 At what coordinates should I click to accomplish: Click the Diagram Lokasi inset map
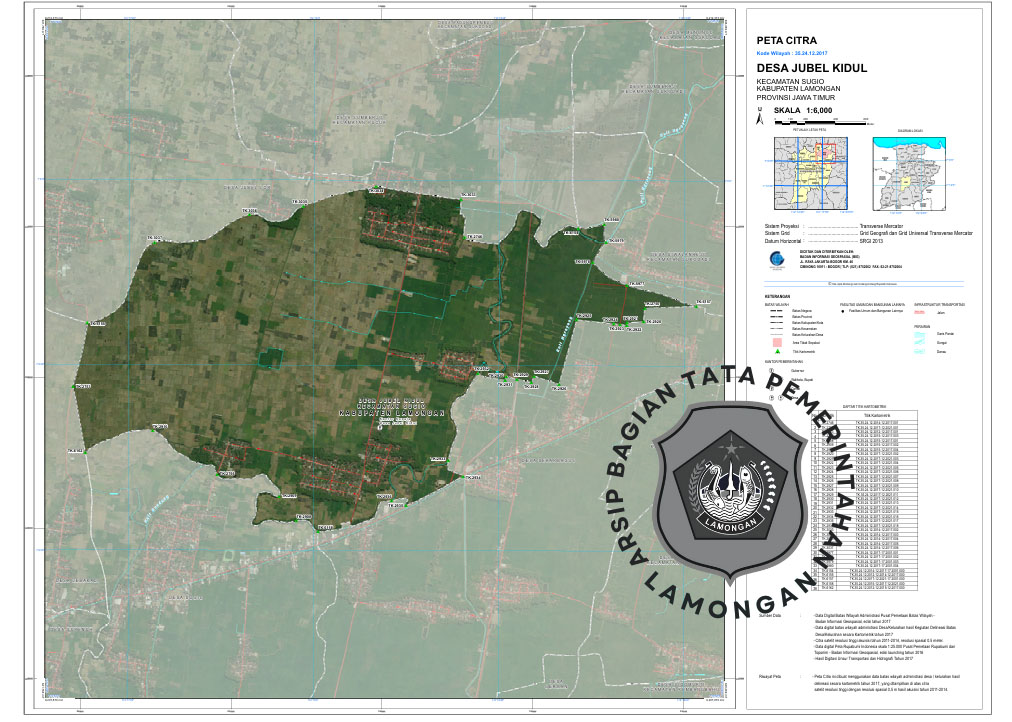910,174
